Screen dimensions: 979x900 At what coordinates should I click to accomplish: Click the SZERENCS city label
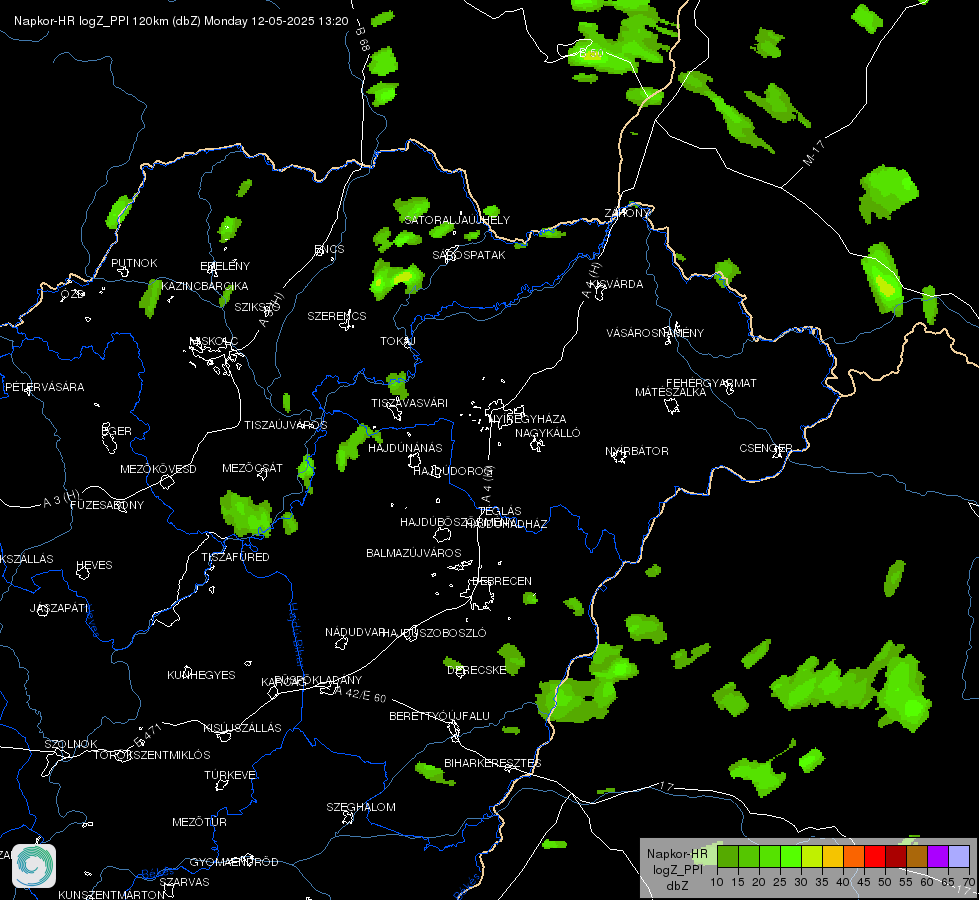click(337, 316)
